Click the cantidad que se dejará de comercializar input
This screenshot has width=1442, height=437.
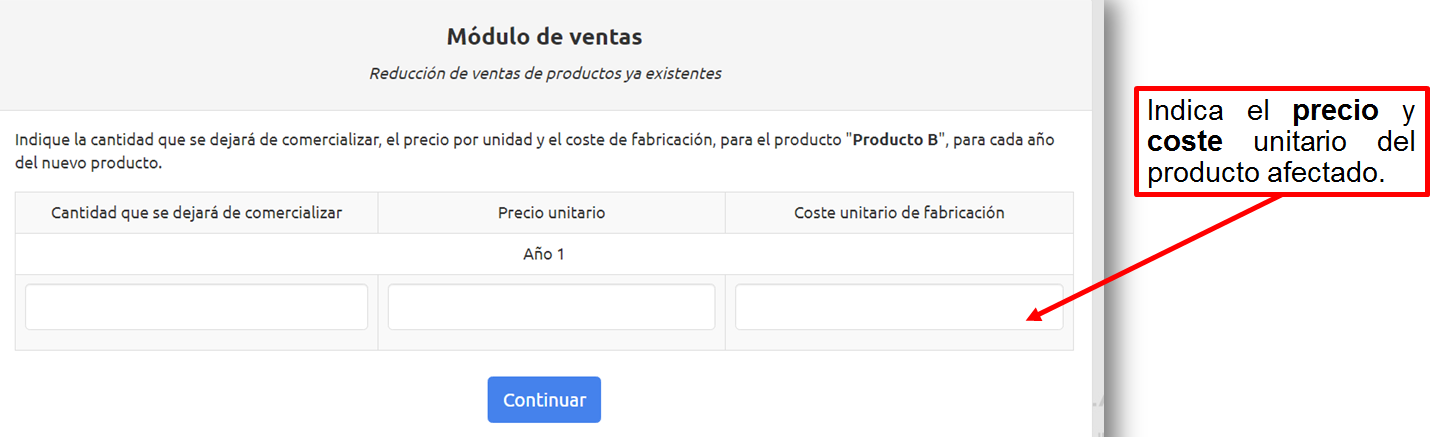(x=197, y=307)
